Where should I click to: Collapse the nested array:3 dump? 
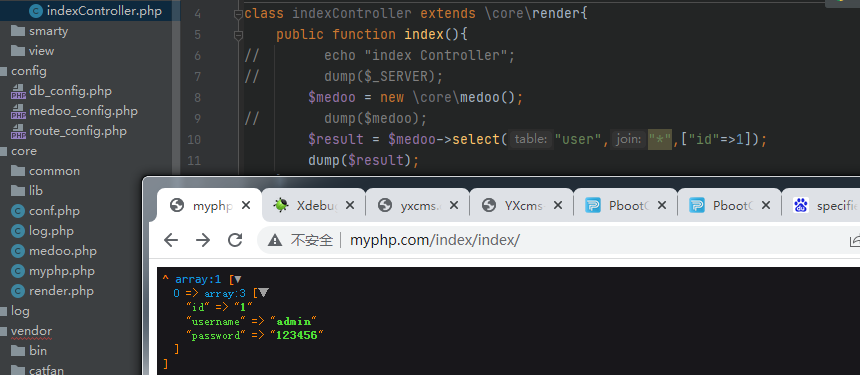[x=263, y=293]
